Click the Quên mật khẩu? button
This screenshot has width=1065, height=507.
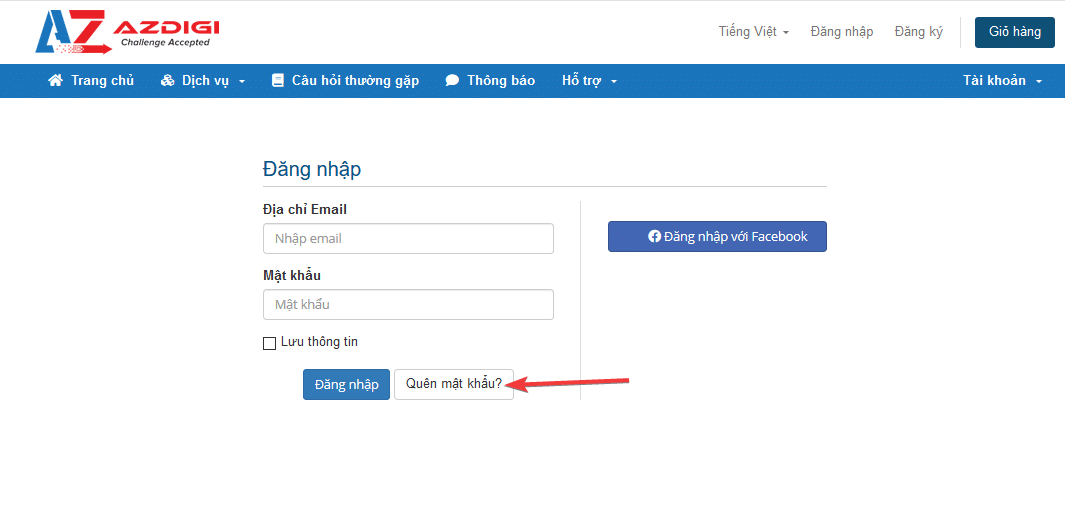[454, 384]
